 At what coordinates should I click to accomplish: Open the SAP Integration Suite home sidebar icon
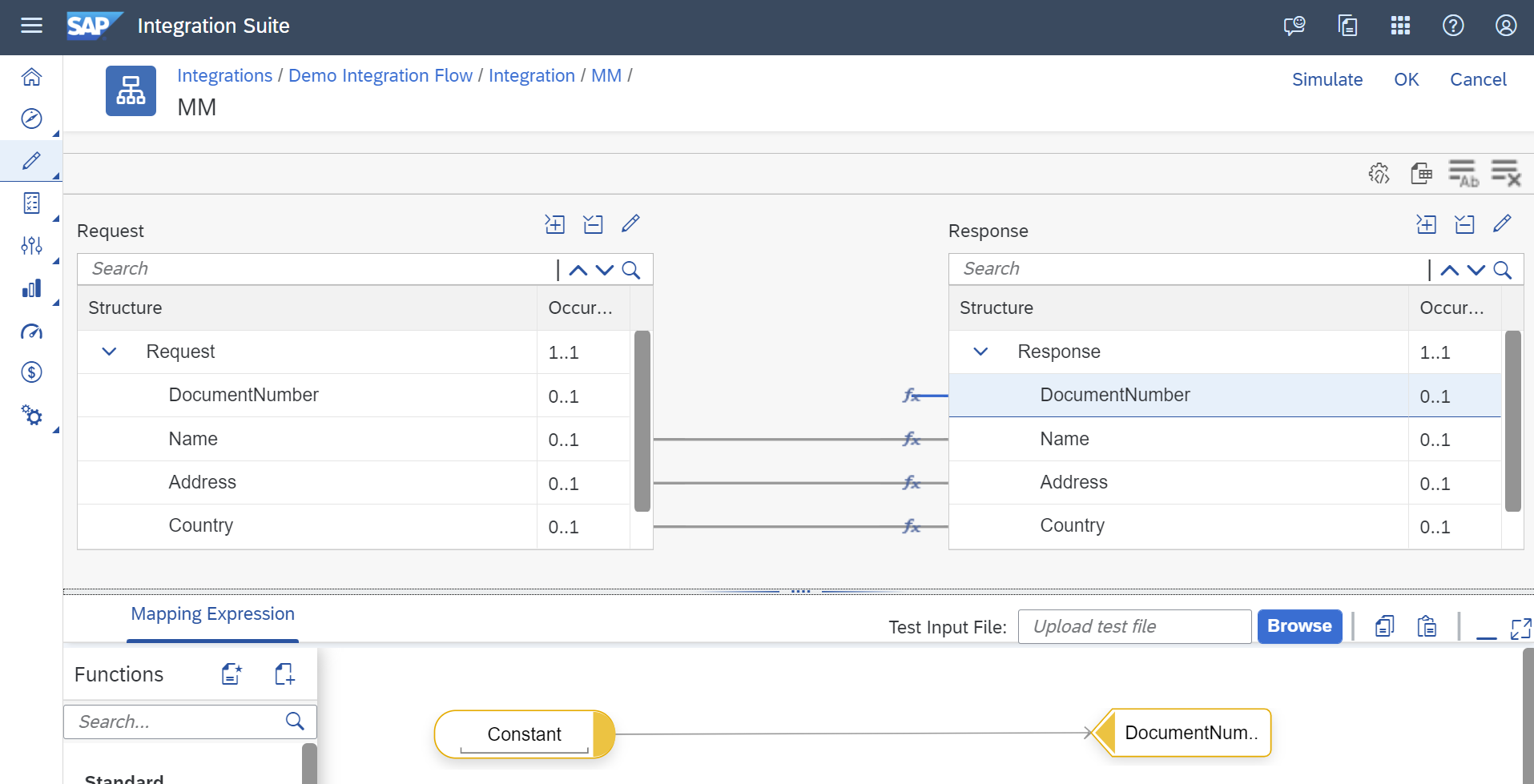point(30,77)
